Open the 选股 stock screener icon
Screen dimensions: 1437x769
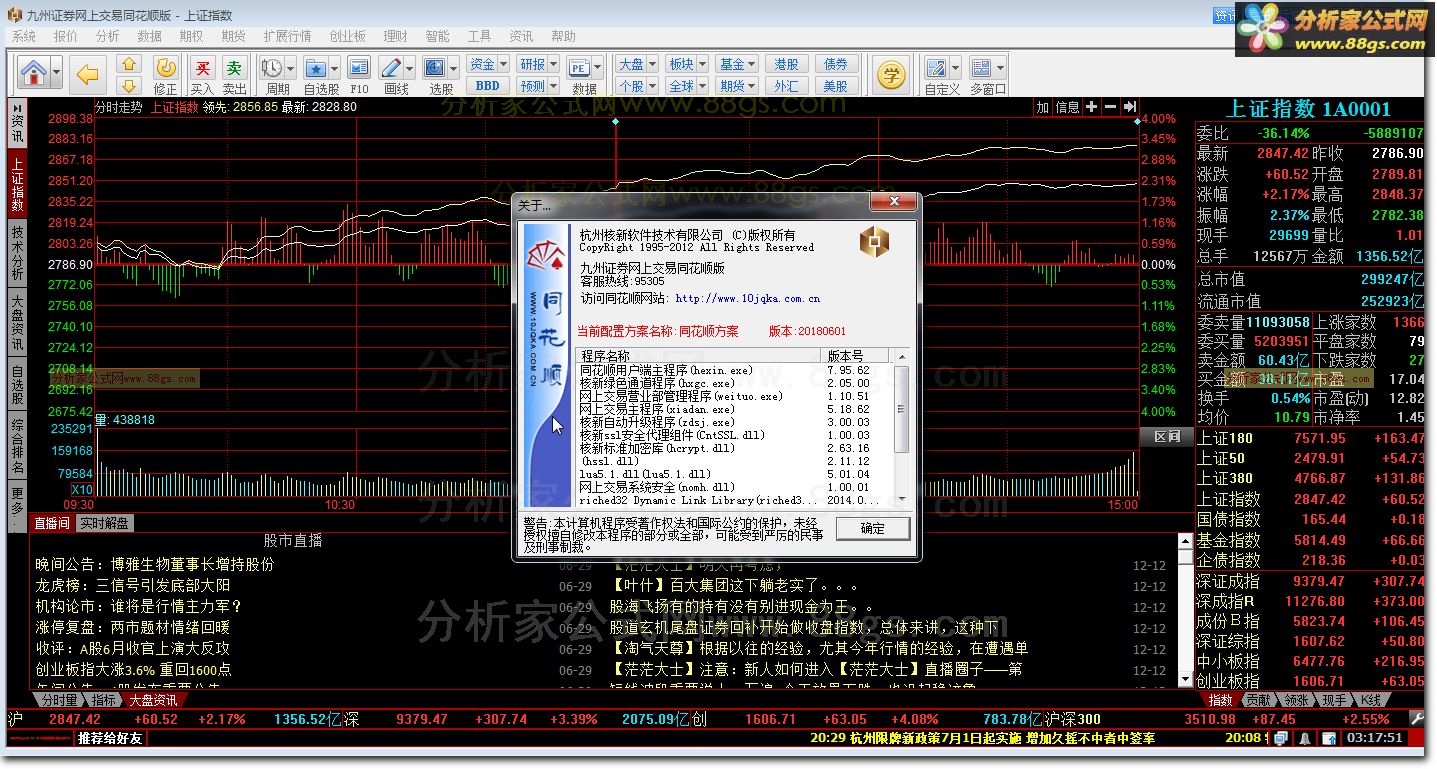[434, 68]
